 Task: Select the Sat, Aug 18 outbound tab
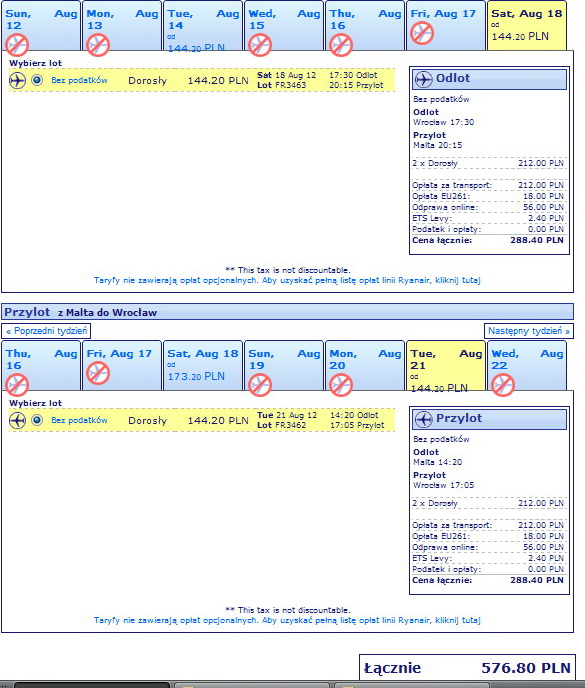pyautogui.click(x=527, y=25)
